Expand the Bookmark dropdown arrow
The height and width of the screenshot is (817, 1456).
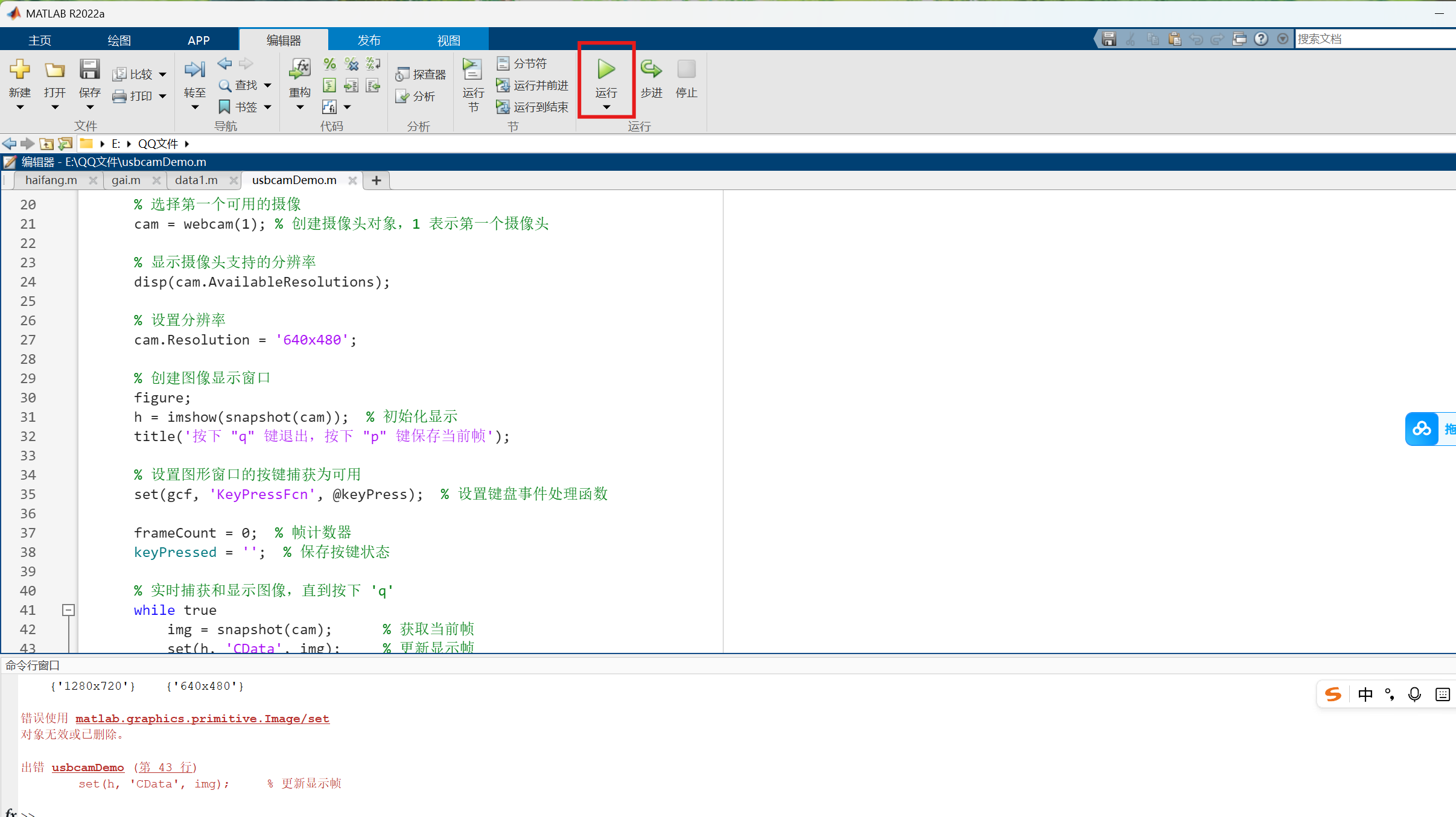click(268, 107)
